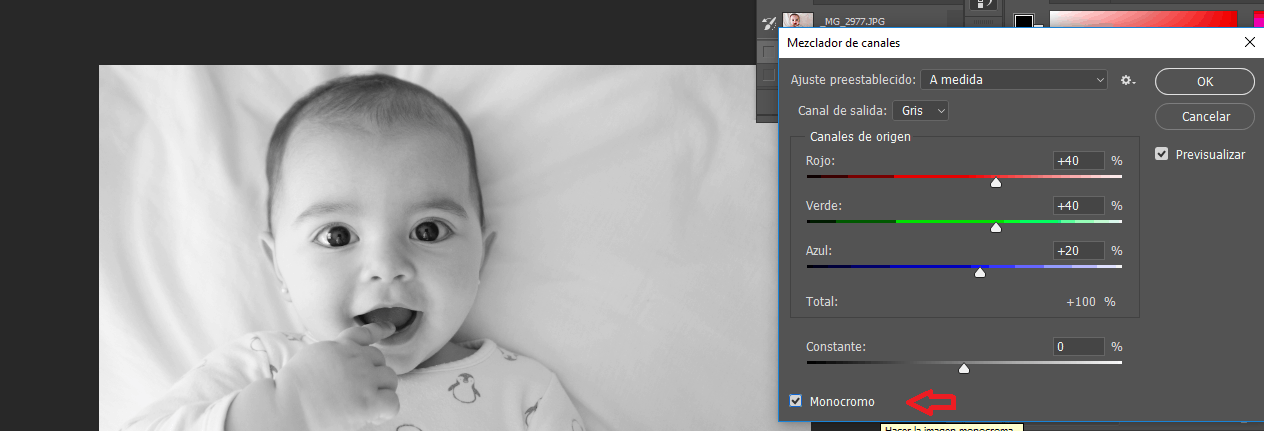The height and width of the screenshot is (431, 1264).
Task: Click the black foreground color swatch
Action: [x=1024, y=21]
